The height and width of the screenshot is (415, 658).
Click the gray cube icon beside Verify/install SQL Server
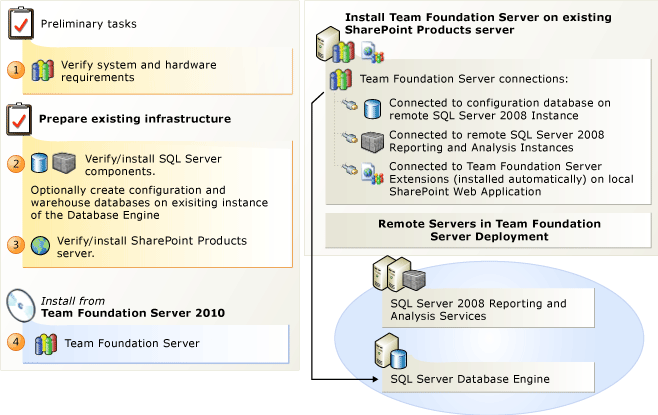pyautogui.click(x=64, y=163)
